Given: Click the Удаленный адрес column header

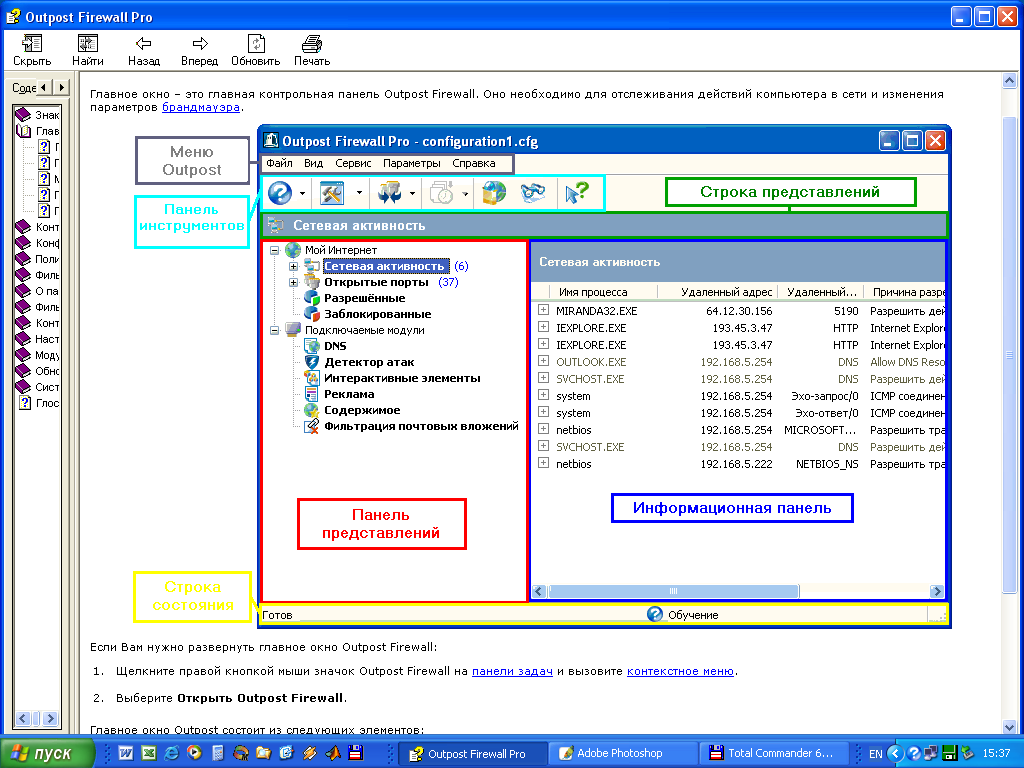Looking at the screenshot, I should pos(717,292).
